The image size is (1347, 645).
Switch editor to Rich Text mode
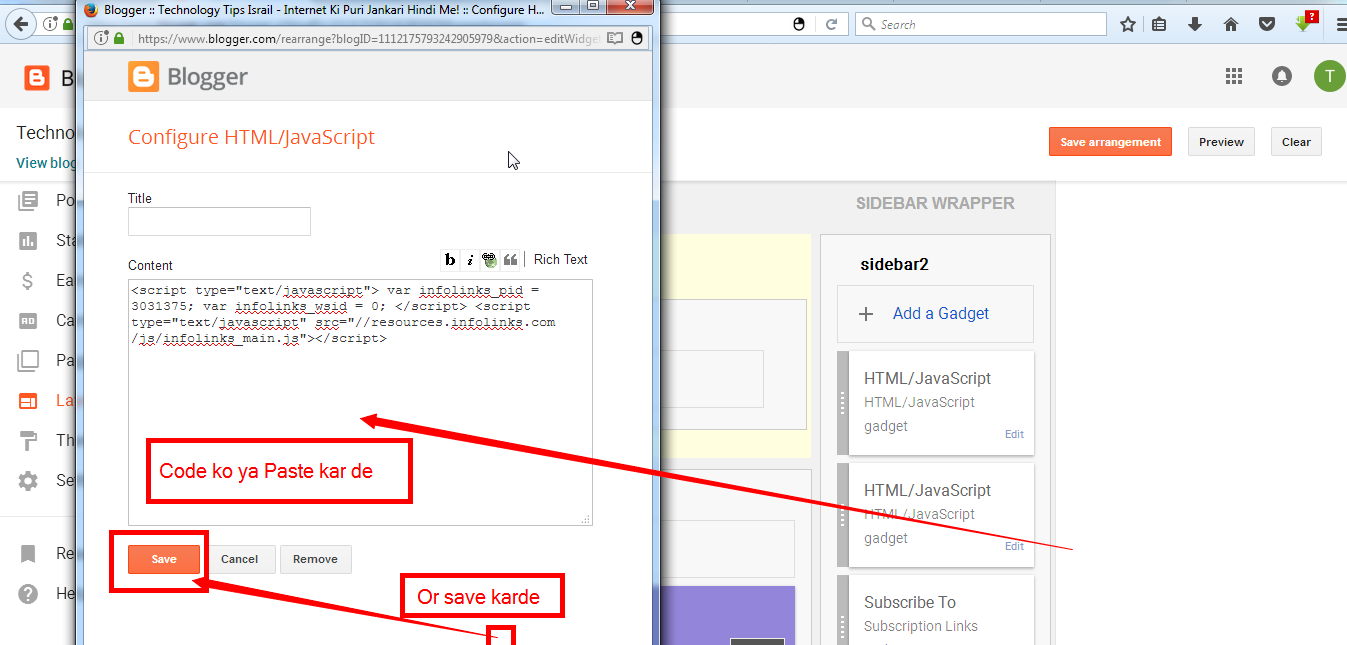[560, 259]
